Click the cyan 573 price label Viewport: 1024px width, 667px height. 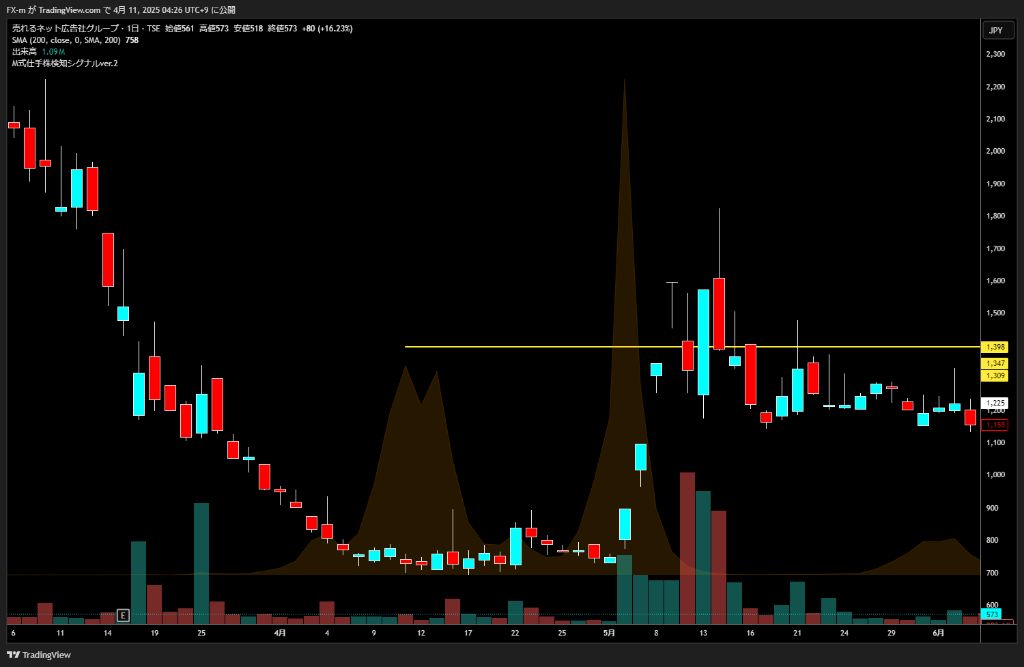tap(991, 614)
